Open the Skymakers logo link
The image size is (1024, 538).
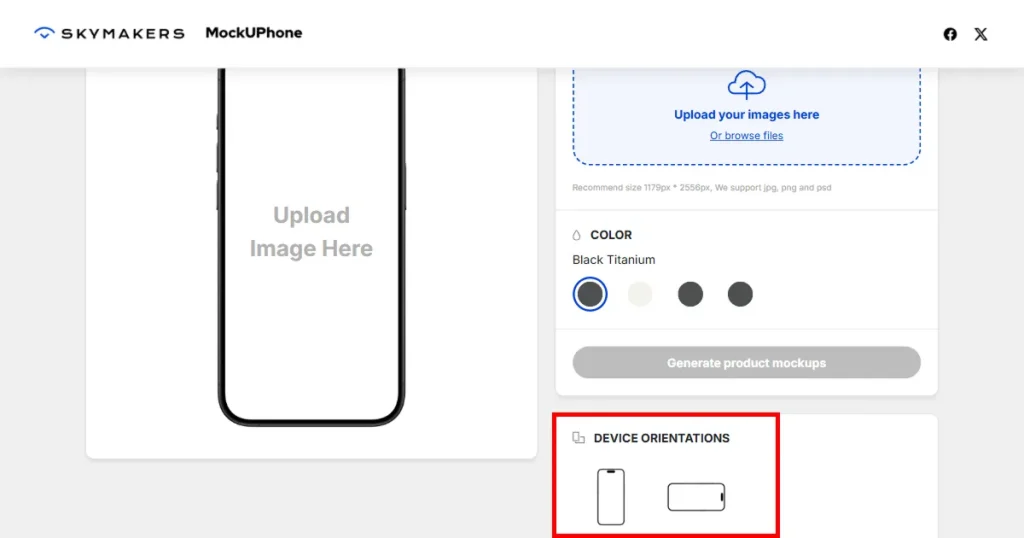tap(109, 33)
